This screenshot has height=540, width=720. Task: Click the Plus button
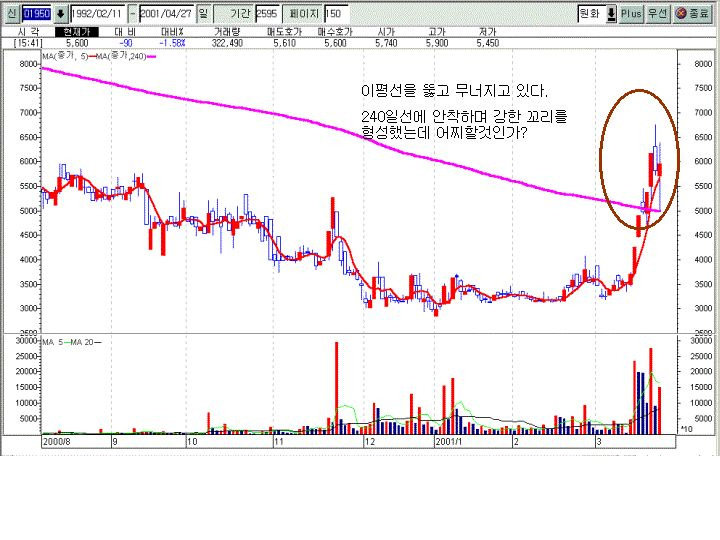point(631,14)
